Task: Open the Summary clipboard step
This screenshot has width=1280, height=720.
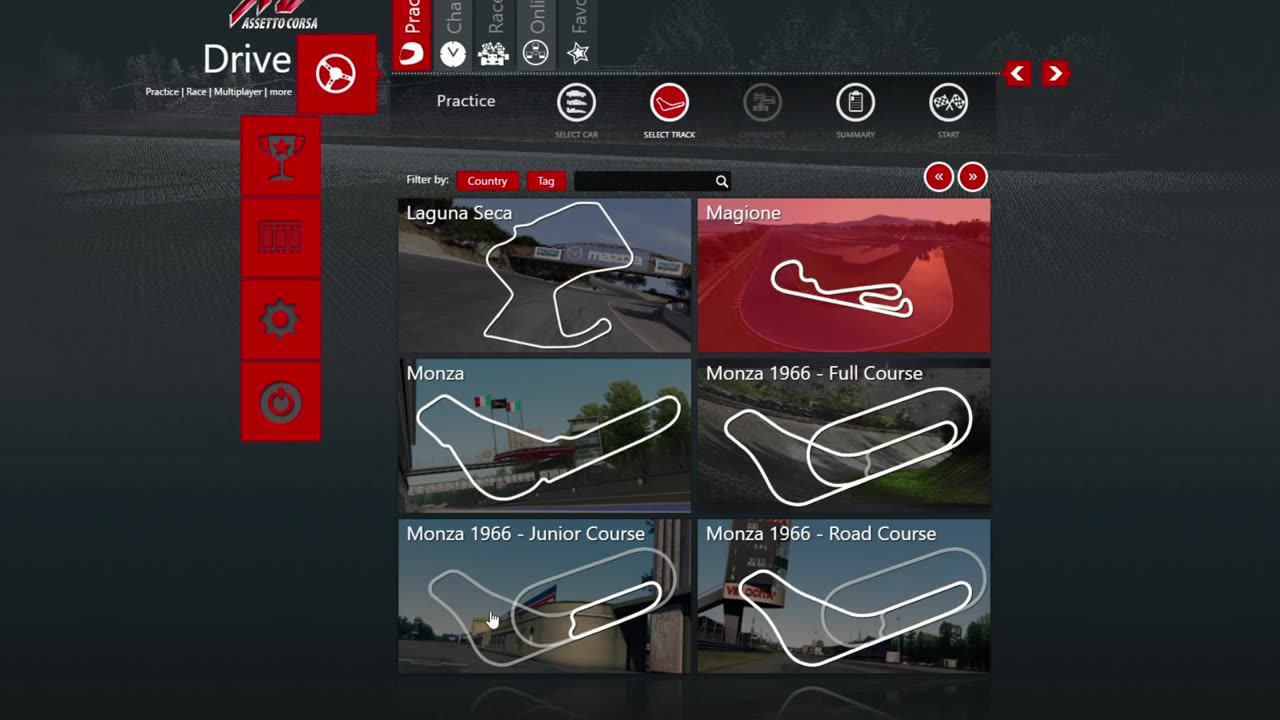Action: 855,102
